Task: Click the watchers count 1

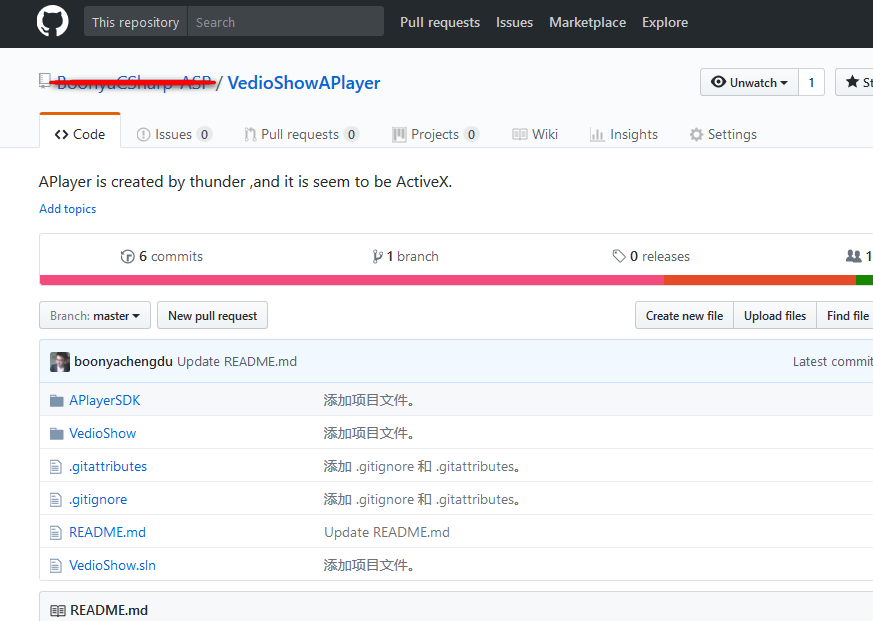Action: pos(811,82)
